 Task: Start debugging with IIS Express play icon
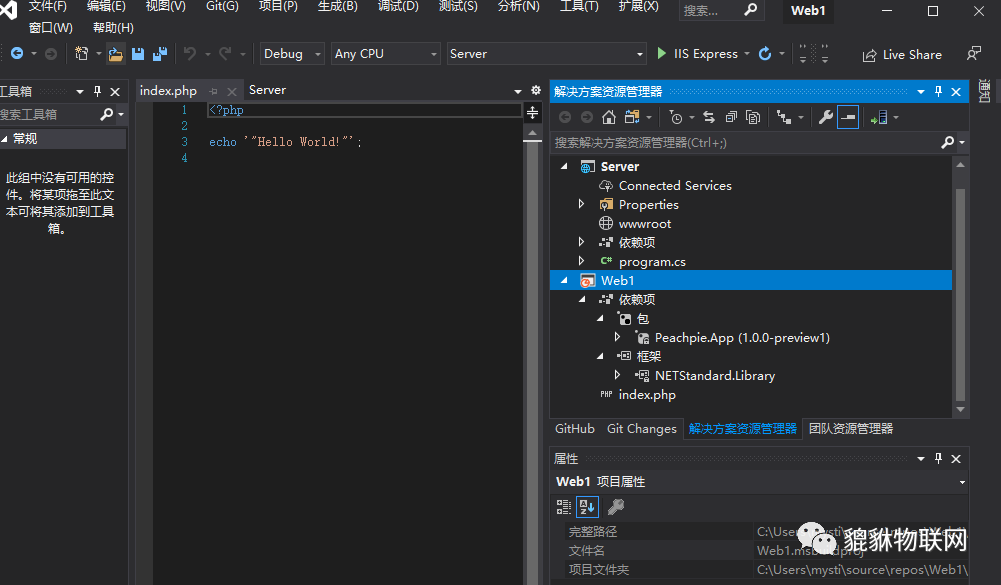point(661,54)
